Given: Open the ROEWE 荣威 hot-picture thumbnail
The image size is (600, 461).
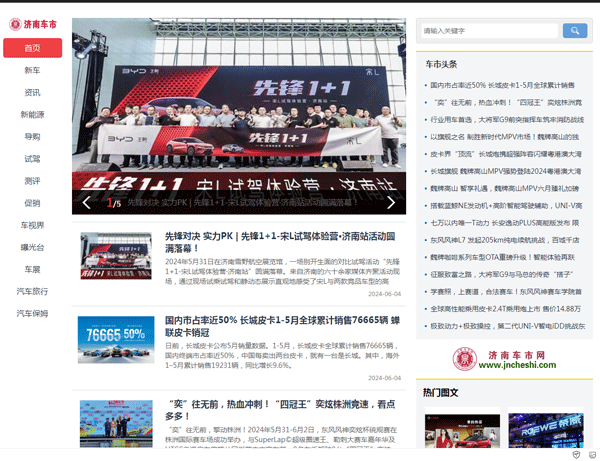Looking at the screenshot, I should click(546, 430).
